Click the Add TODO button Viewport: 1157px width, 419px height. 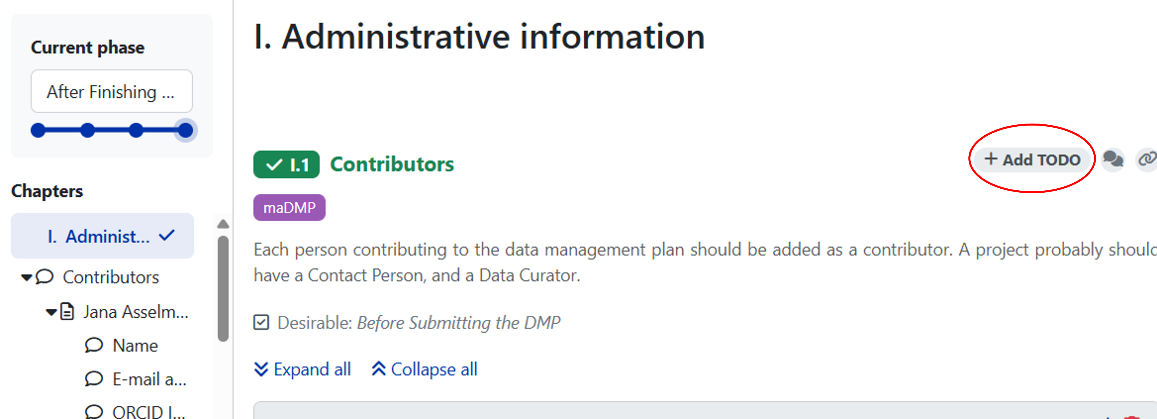1032,160
